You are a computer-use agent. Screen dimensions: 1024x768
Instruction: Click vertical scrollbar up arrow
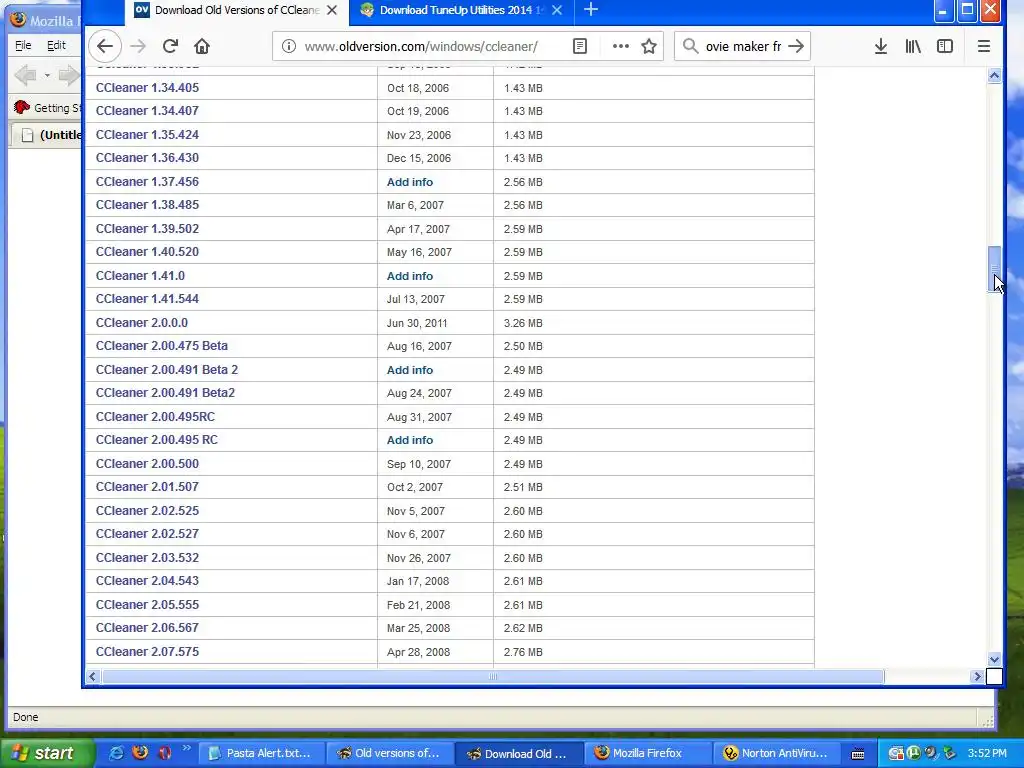pos(994,76)
